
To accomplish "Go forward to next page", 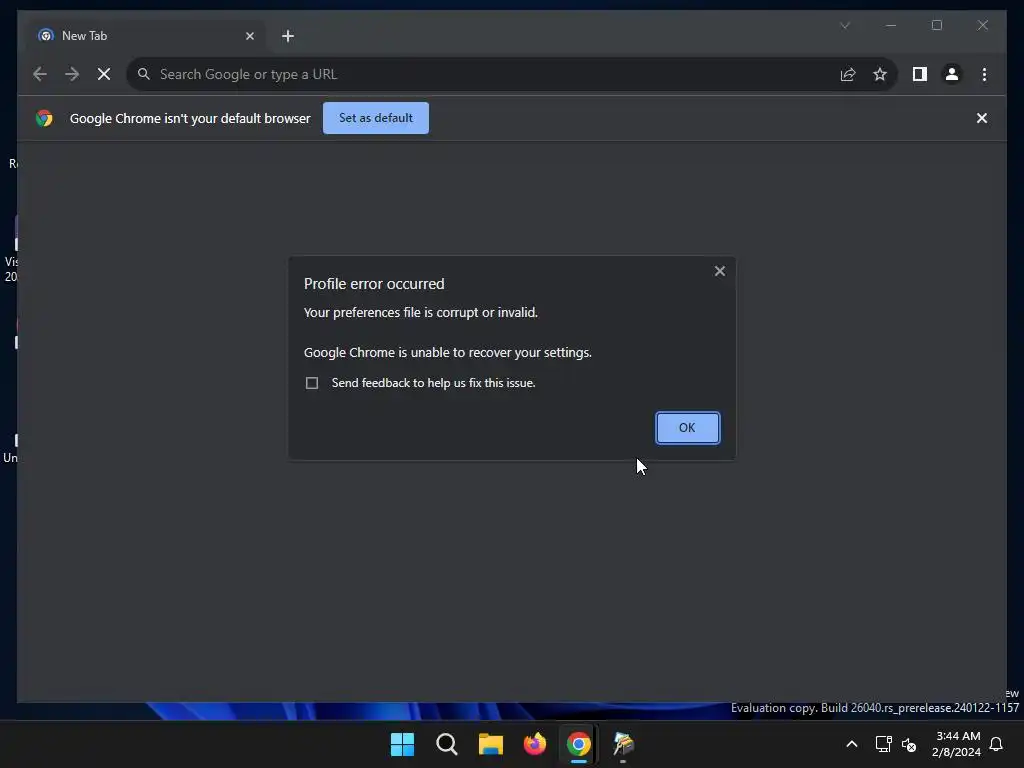I will click(x=72, y=74).
